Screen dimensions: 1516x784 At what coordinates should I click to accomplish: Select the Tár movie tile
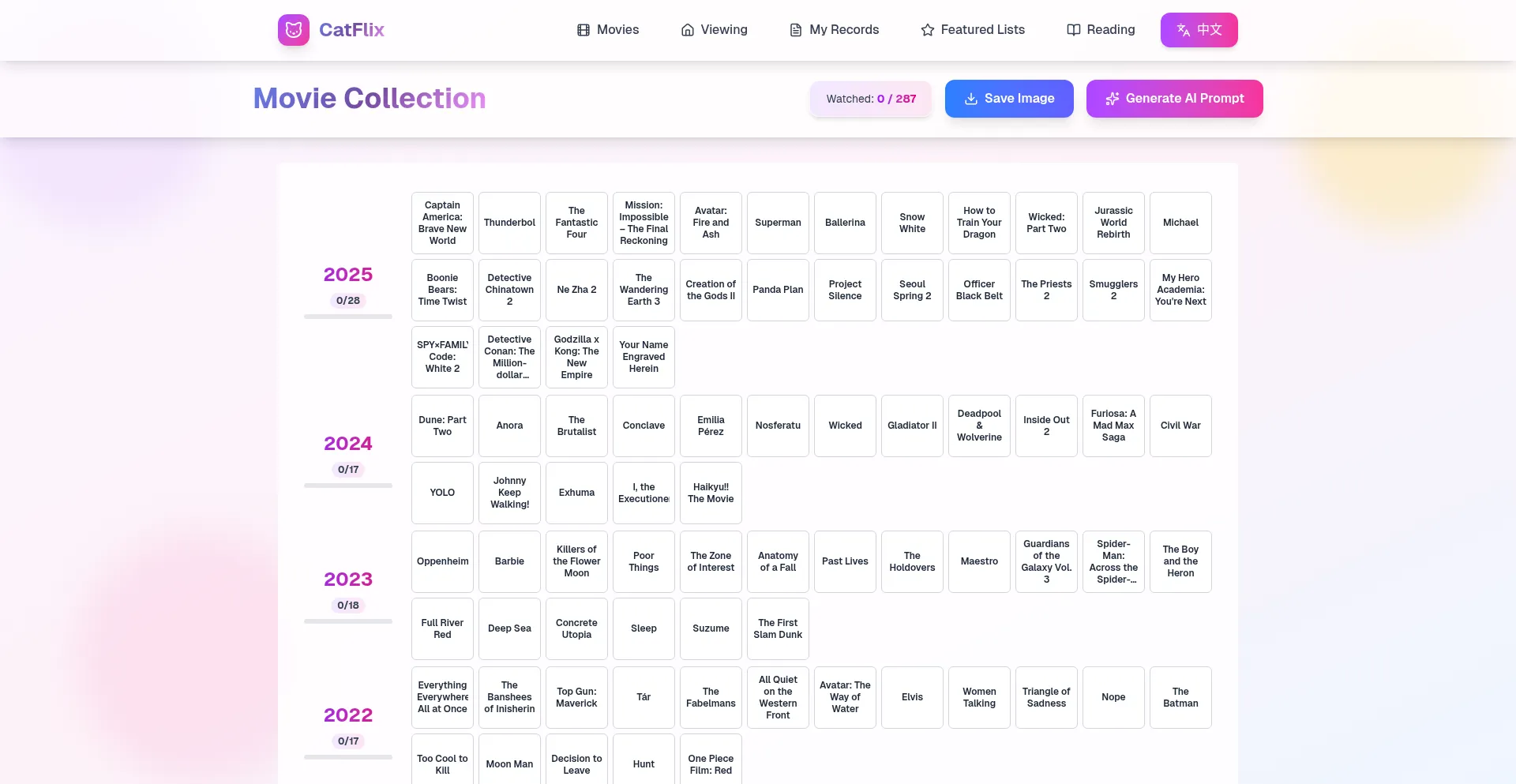tap(644, 698)
